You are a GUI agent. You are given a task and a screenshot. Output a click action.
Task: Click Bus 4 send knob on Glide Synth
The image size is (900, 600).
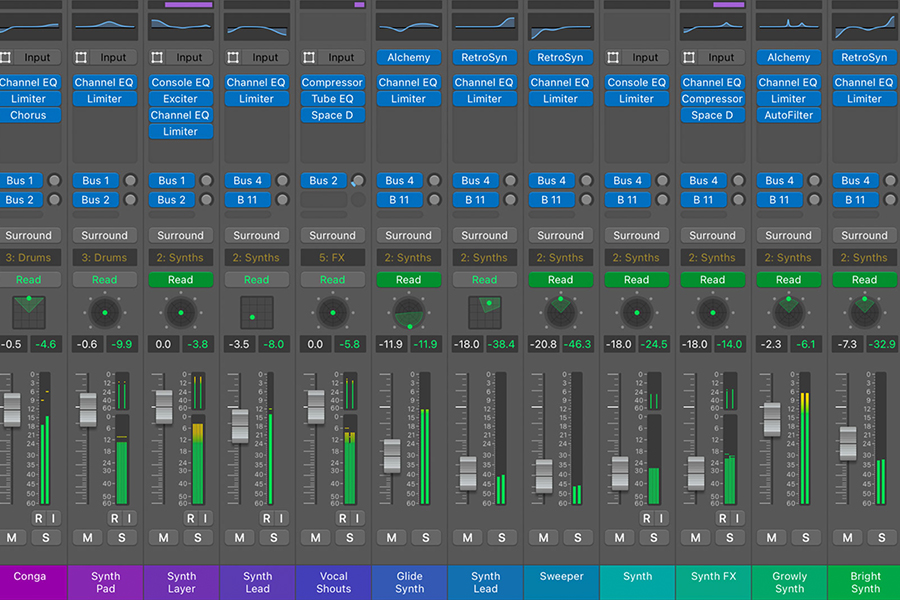pos(434,180)
